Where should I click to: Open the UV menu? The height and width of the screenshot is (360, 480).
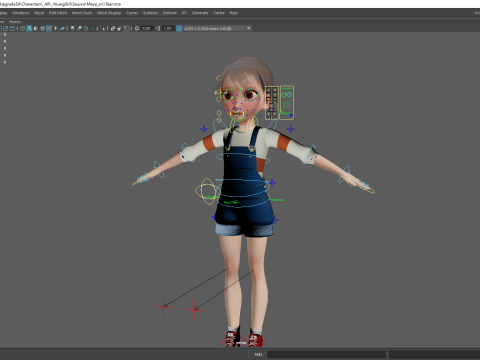(184, 13)
